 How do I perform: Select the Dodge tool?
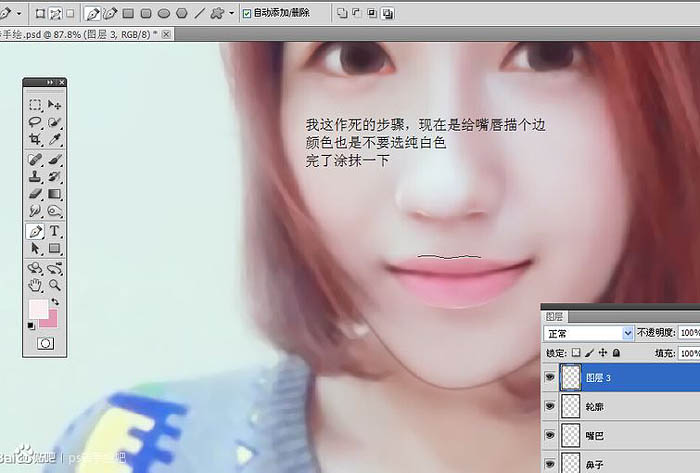(54, 211)
